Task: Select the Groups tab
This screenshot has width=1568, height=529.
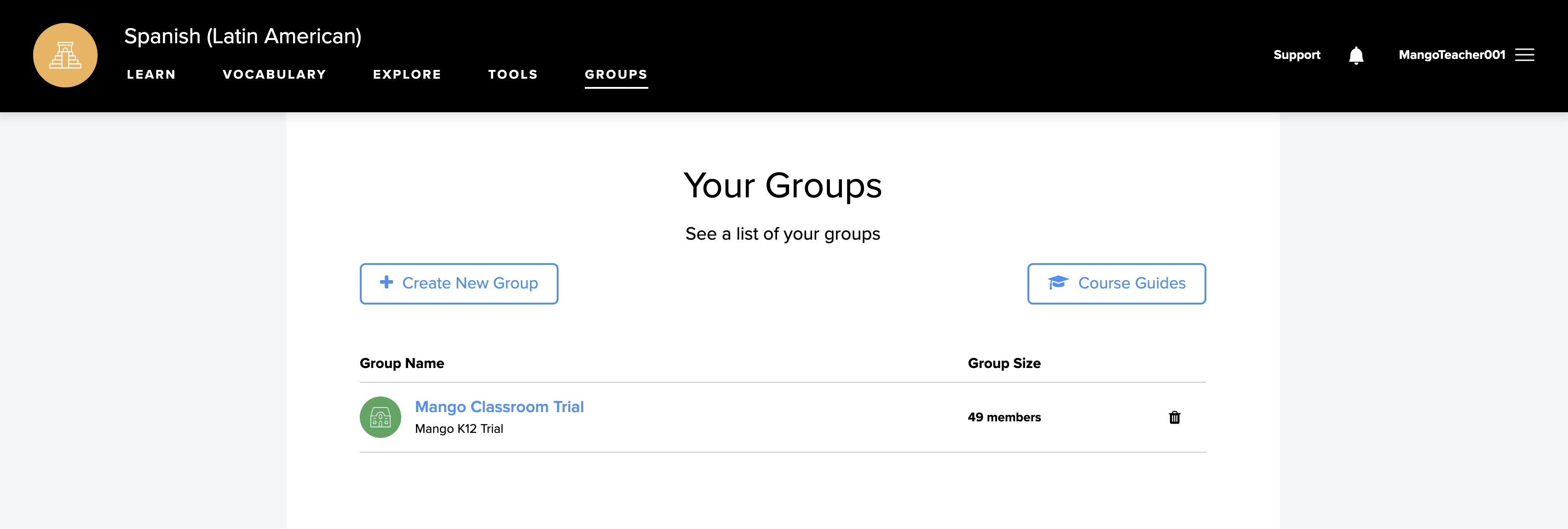Action: 616,74
